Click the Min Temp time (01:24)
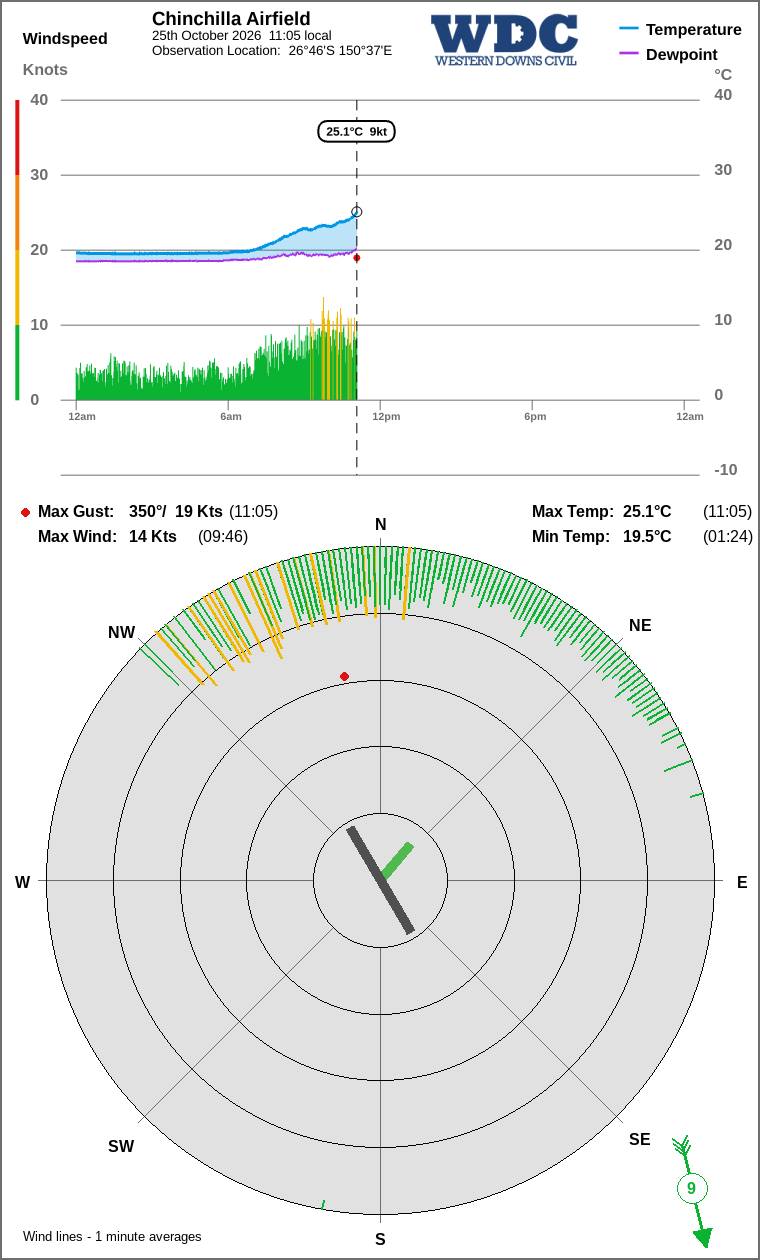Screen dimensions: 760x1260 pyautogui.click(x=728, y=537)
